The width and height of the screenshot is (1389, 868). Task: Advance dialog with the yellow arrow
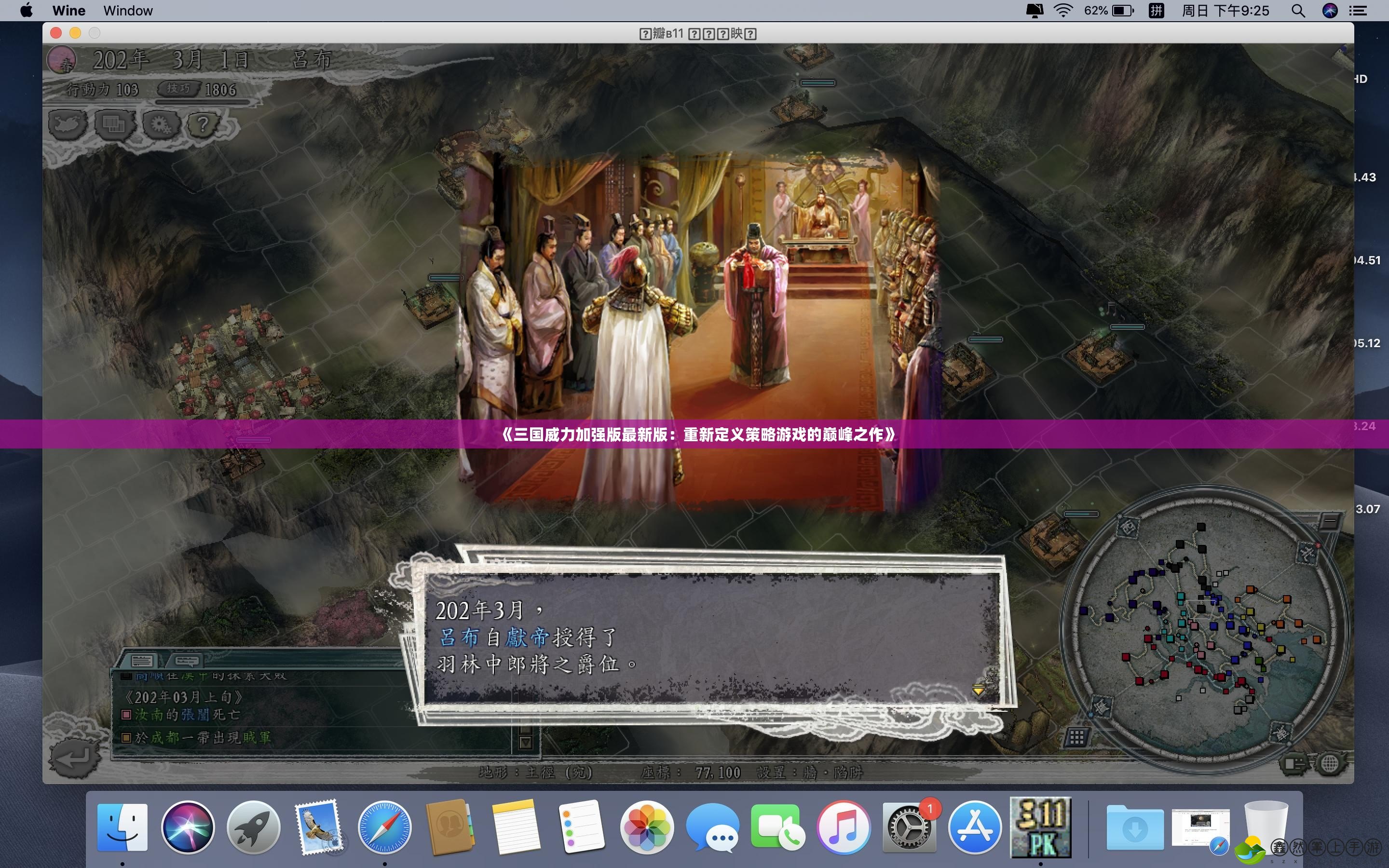pyautogui.click(x=979, y=689)
